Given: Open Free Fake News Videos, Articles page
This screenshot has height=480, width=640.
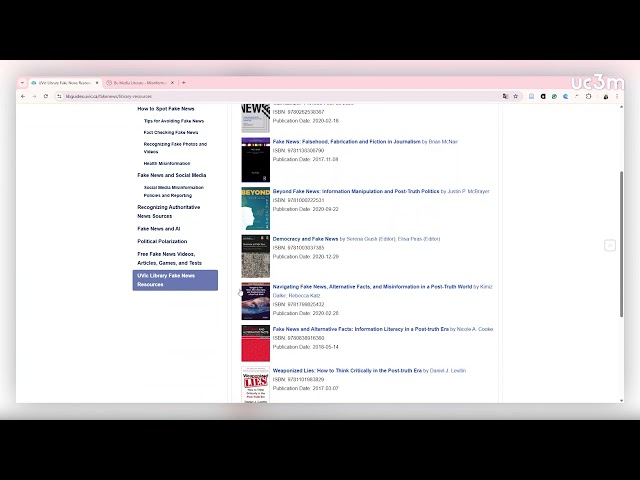Looking at the screenshot, I should (x=169, y=258).
